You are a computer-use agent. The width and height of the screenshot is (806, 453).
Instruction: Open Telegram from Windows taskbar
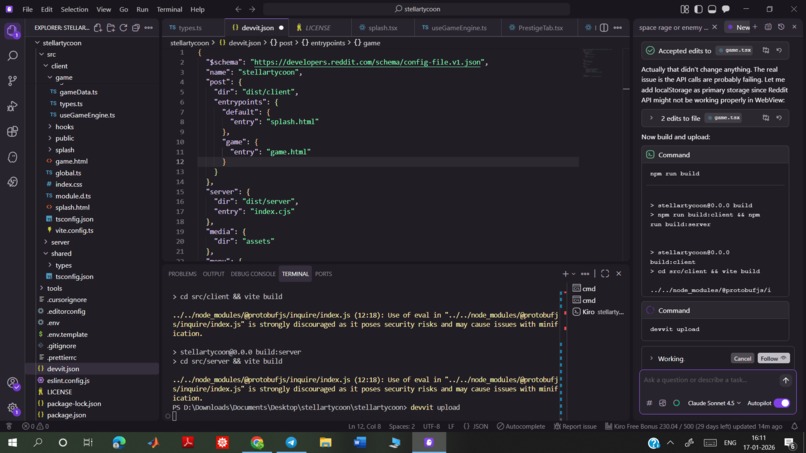291,442
